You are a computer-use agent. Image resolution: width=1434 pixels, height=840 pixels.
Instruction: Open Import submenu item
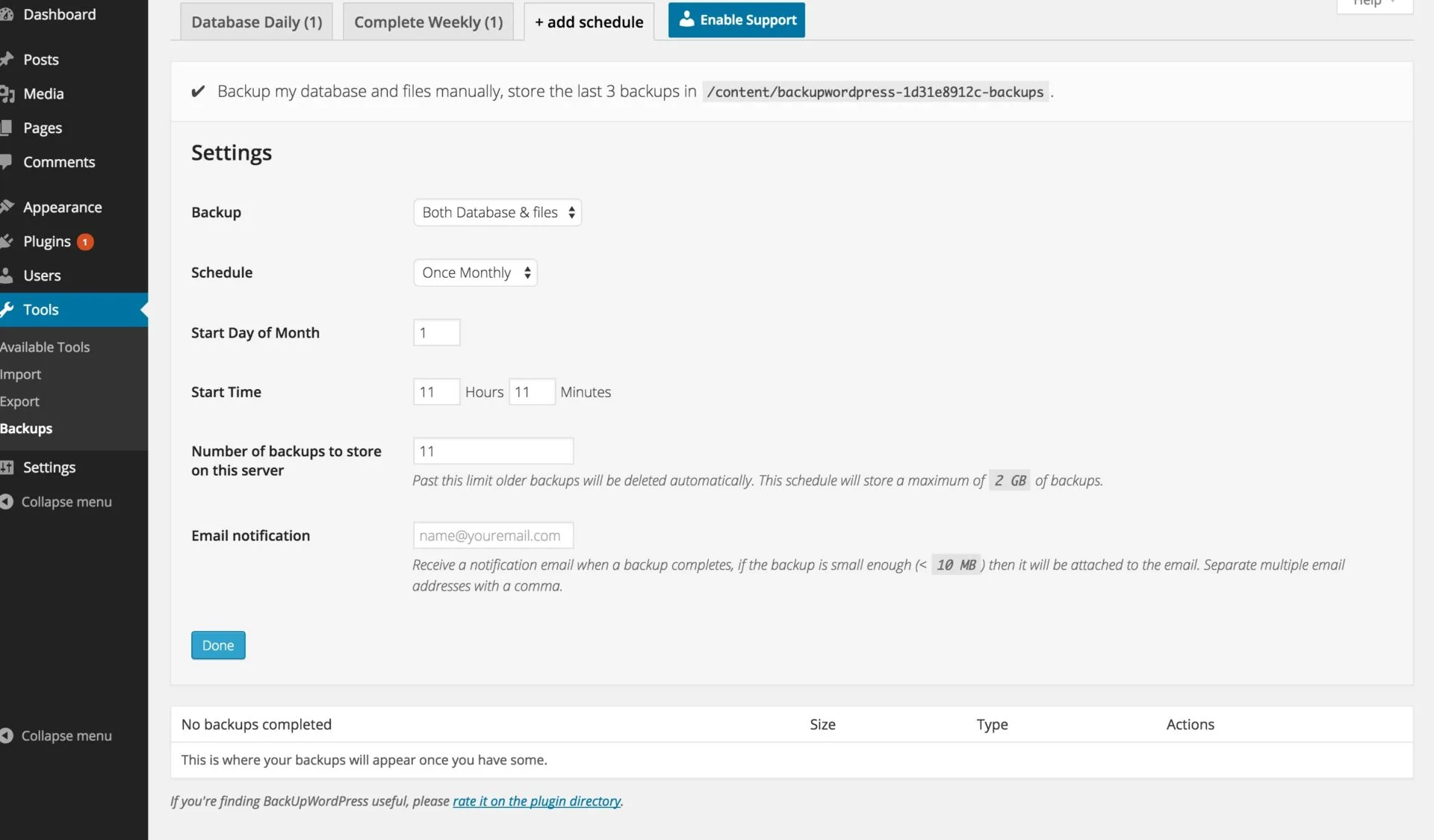pyautogui.click(x=20, y=374)
